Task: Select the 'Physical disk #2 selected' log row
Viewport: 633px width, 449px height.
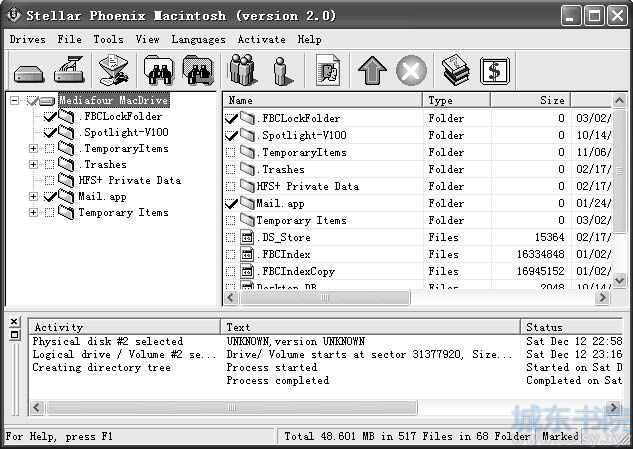Action: (107, 342)
